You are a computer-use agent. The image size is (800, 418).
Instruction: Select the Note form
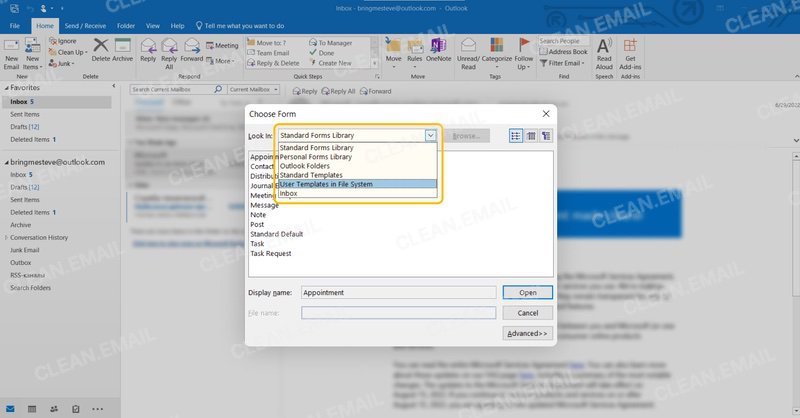(x=258, y=214)
